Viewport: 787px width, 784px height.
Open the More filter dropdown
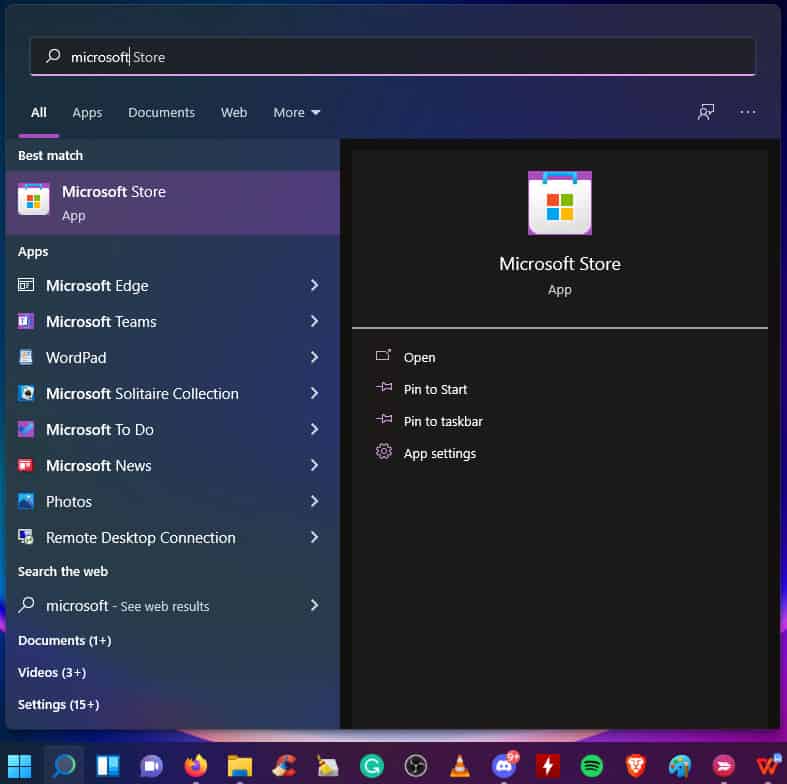pyautogui.click(x=296, y=113)
